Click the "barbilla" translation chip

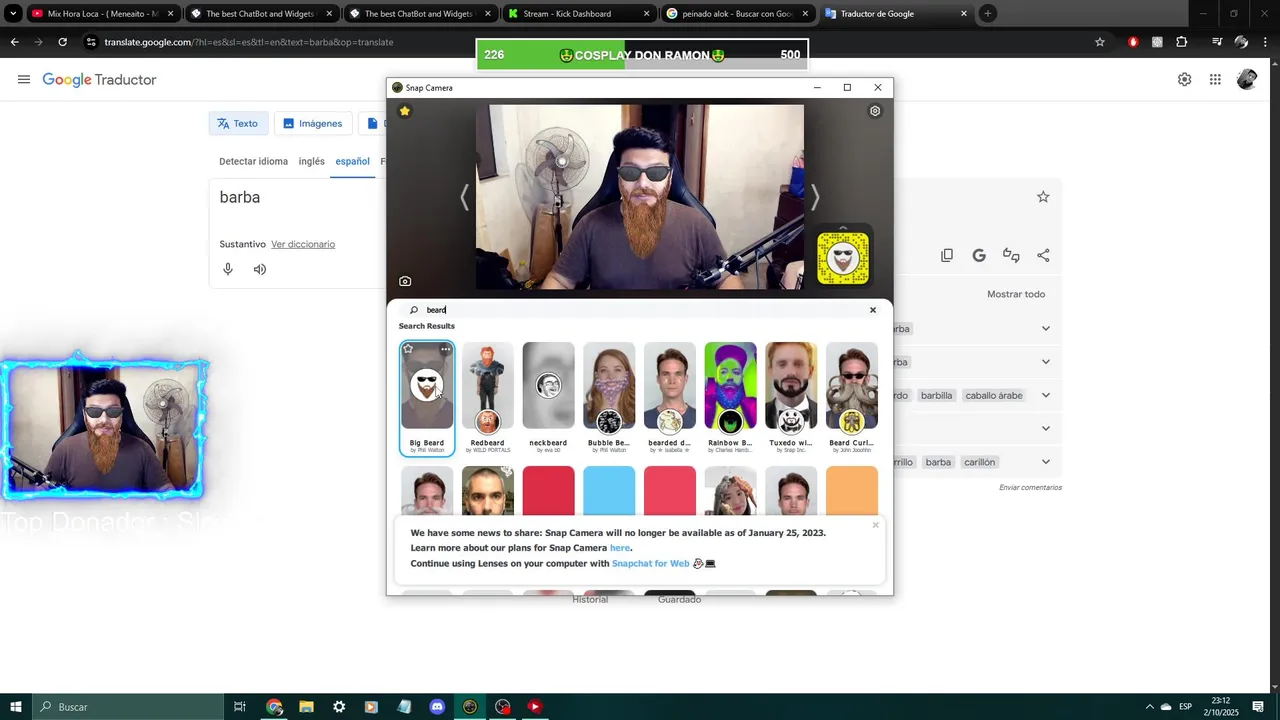pyautogui.click(x=937, y=395)
